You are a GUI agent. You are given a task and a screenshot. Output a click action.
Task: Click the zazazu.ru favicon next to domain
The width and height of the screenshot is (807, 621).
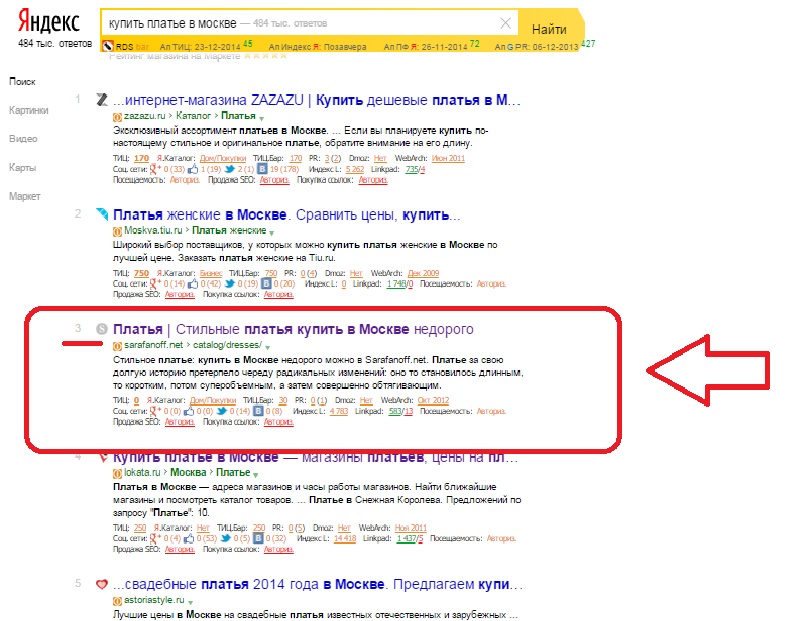click(117, 117)
